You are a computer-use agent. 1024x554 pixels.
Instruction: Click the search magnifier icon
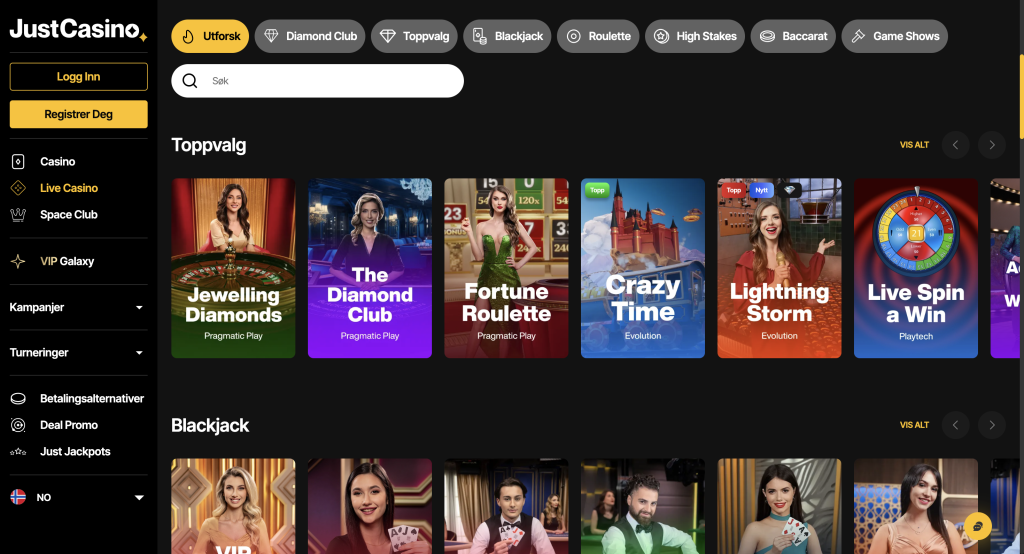click(x=190, y=80)
